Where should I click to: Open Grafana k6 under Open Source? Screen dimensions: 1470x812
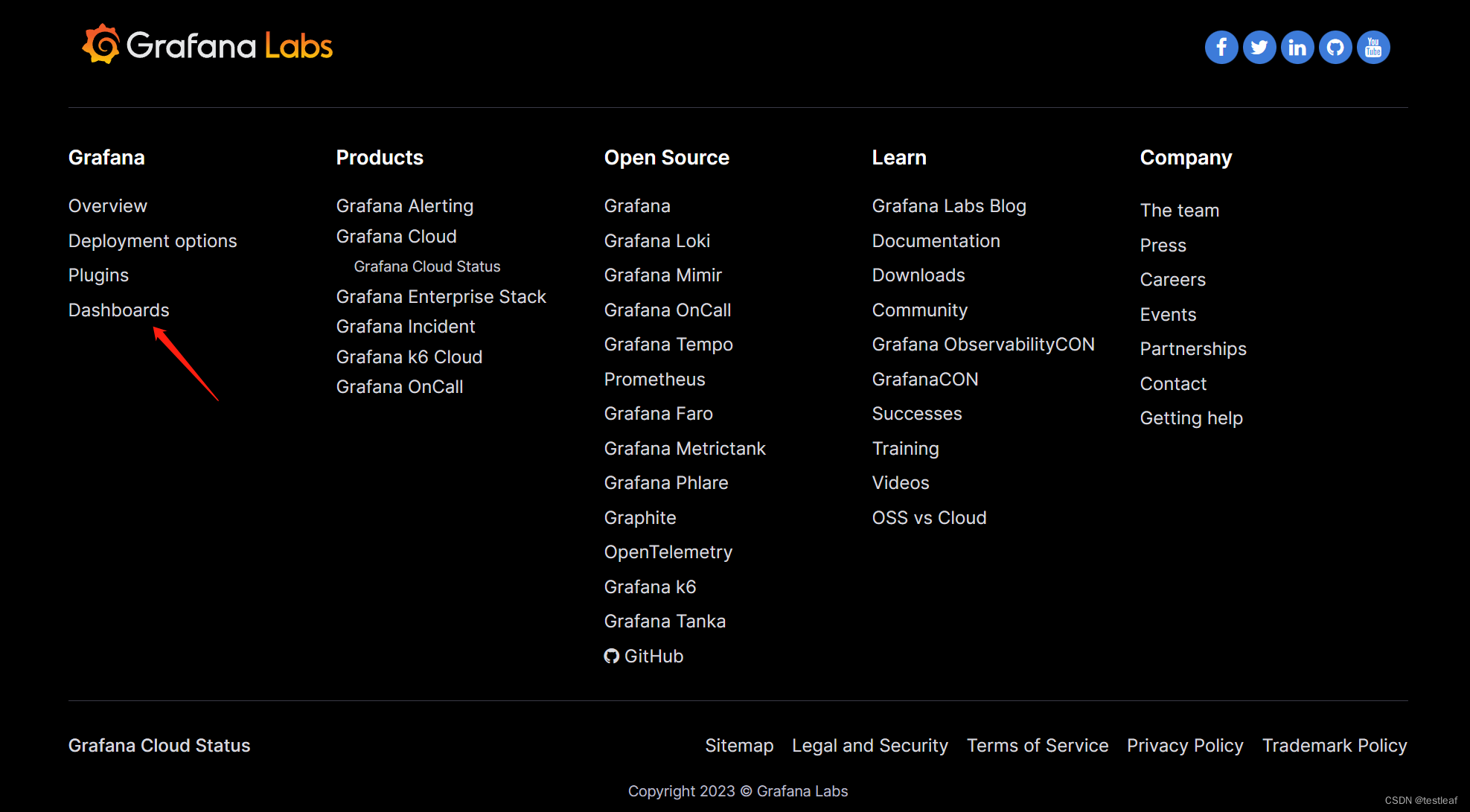click(651, 586)
